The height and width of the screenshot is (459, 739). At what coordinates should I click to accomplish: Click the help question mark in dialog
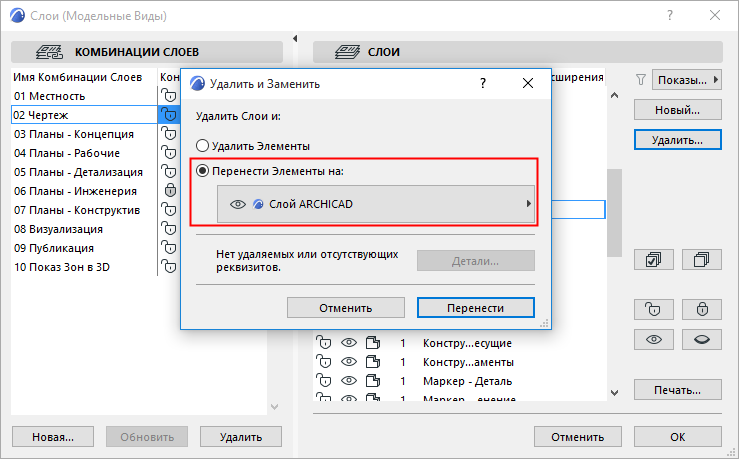pyautogui.click(x=484, y=84)
